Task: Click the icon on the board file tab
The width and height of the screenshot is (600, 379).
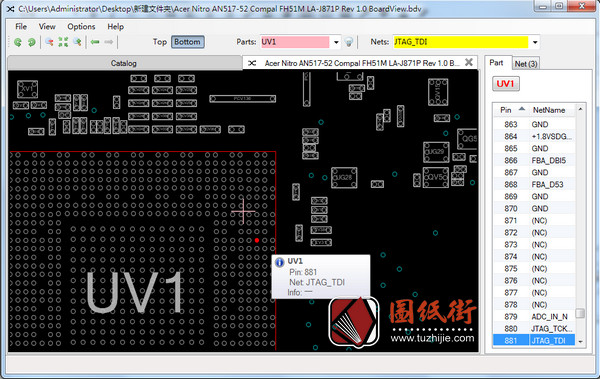Action: [252, 63]
